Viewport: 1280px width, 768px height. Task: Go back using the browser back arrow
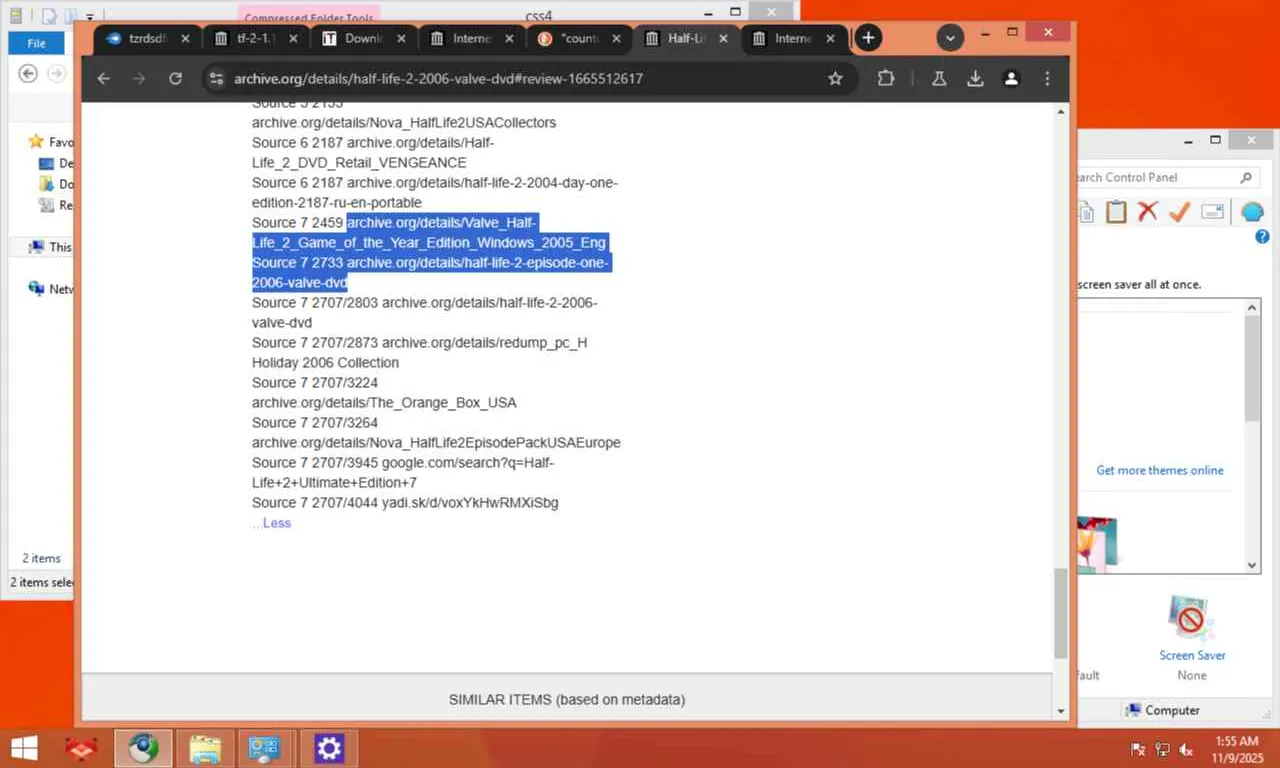pyautogui.click(x=103, y=78)
